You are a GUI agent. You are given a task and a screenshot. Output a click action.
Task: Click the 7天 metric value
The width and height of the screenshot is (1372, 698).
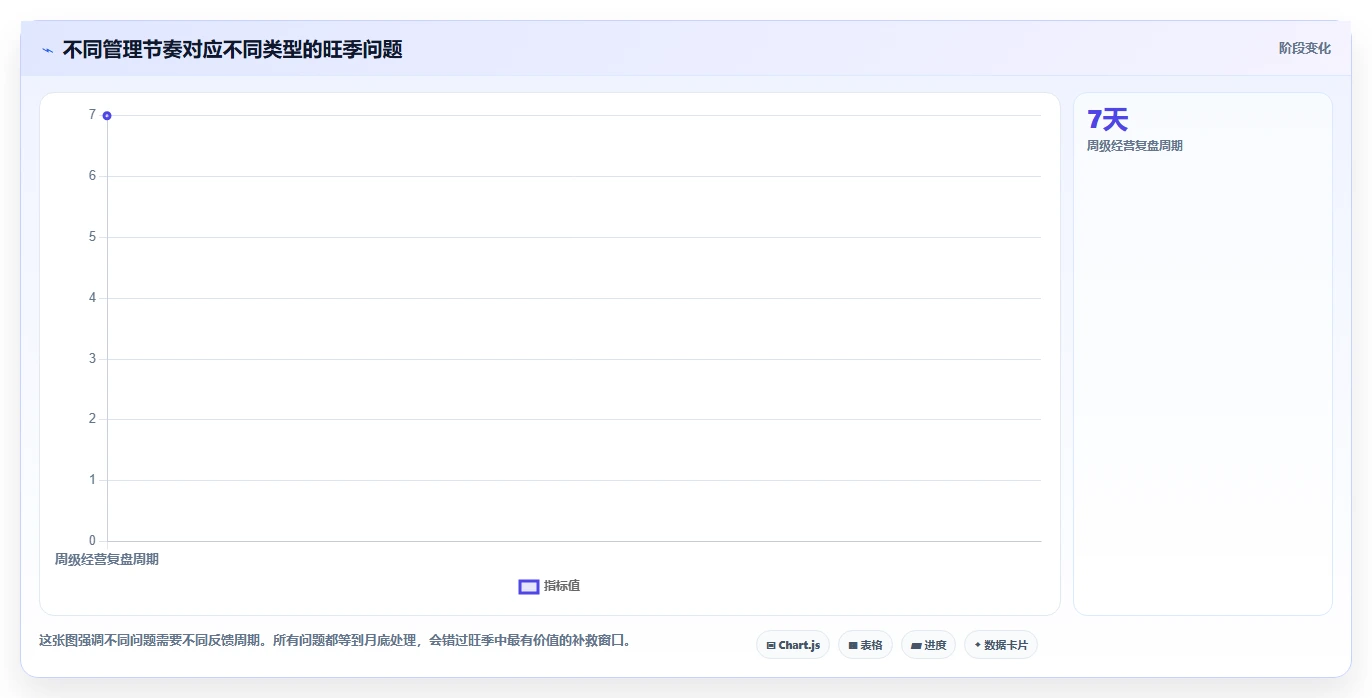[1107, 120]
